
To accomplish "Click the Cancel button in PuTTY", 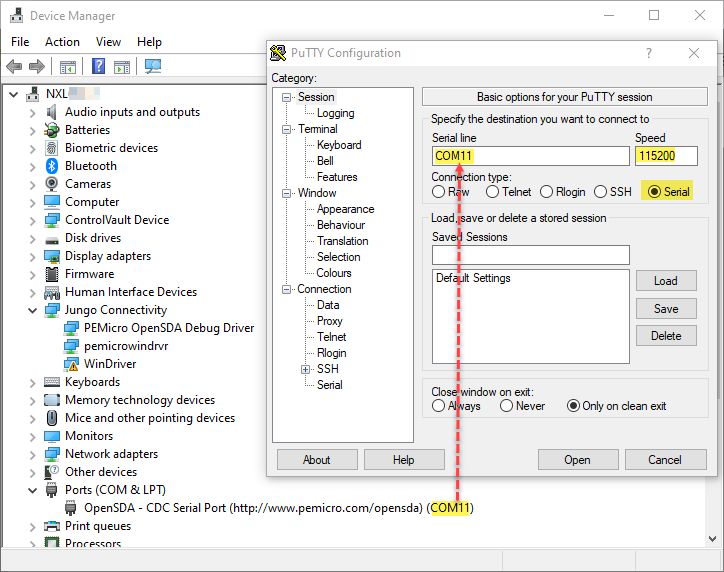I will 665,460.
